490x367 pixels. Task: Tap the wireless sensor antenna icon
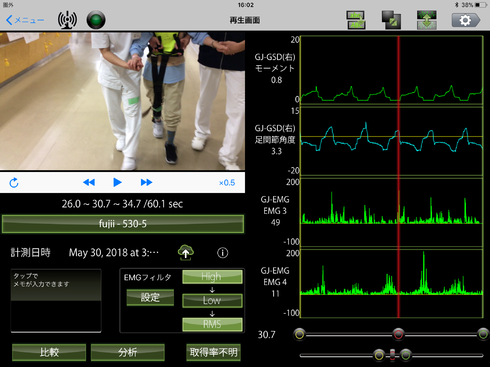tap(67, 20)
